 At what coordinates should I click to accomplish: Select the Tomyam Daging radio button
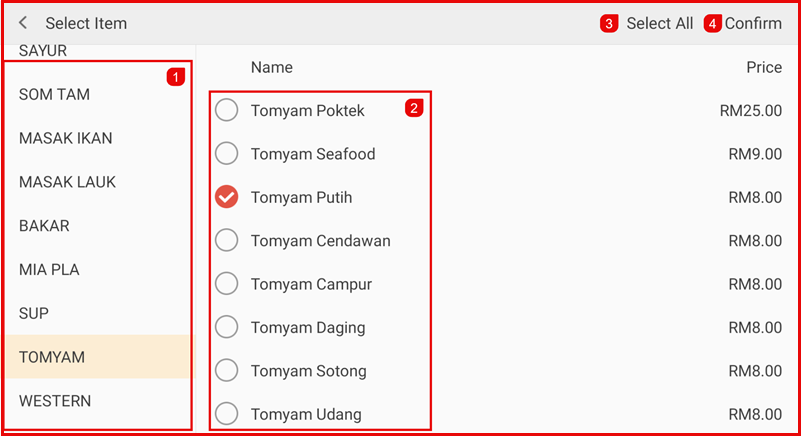click(227, 327)
